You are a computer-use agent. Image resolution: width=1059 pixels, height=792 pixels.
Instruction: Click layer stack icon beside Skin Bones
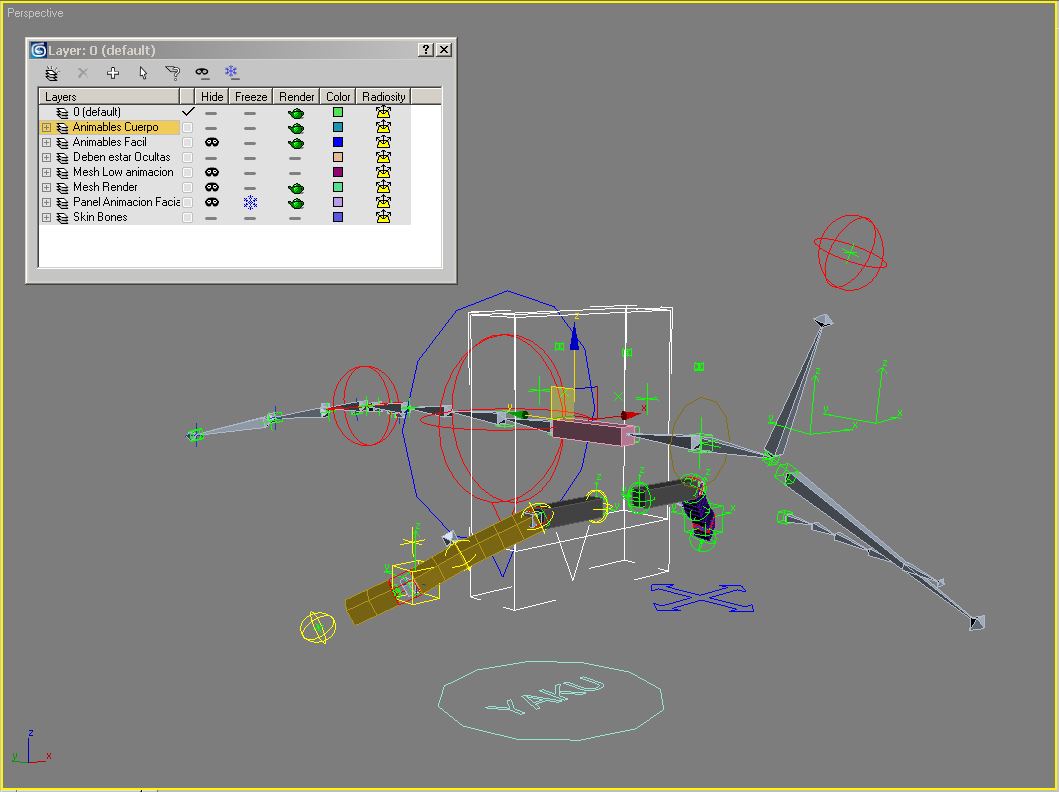62,217
